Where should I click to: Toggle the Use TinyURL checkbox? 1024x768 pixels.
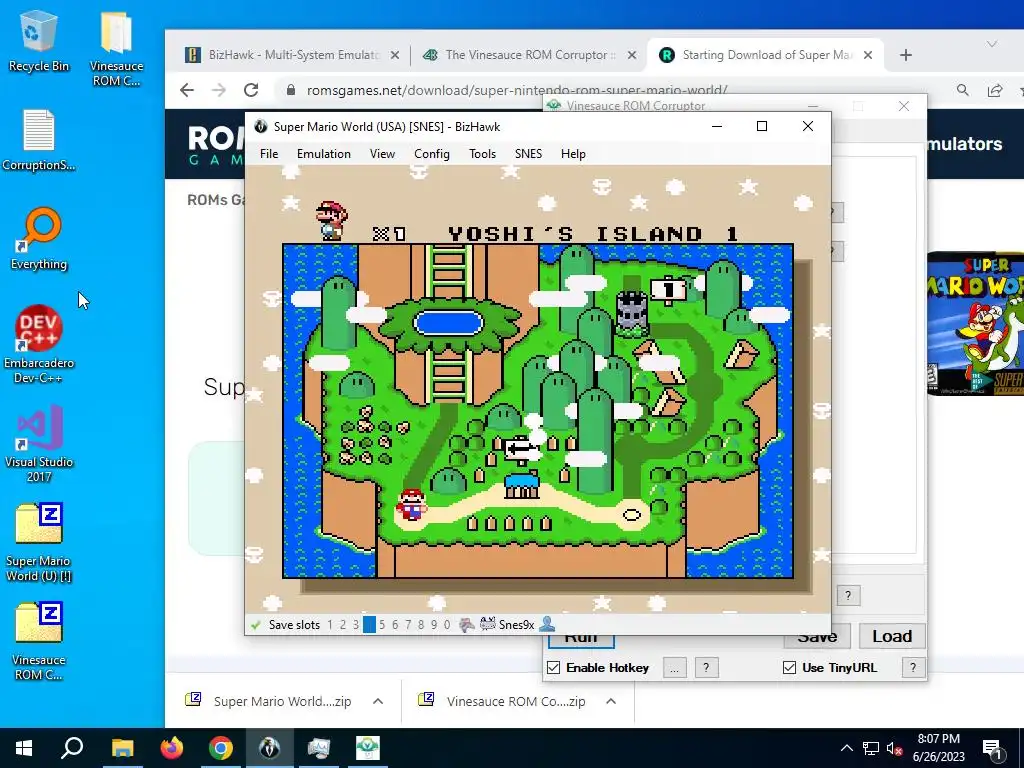coord(790,667)
